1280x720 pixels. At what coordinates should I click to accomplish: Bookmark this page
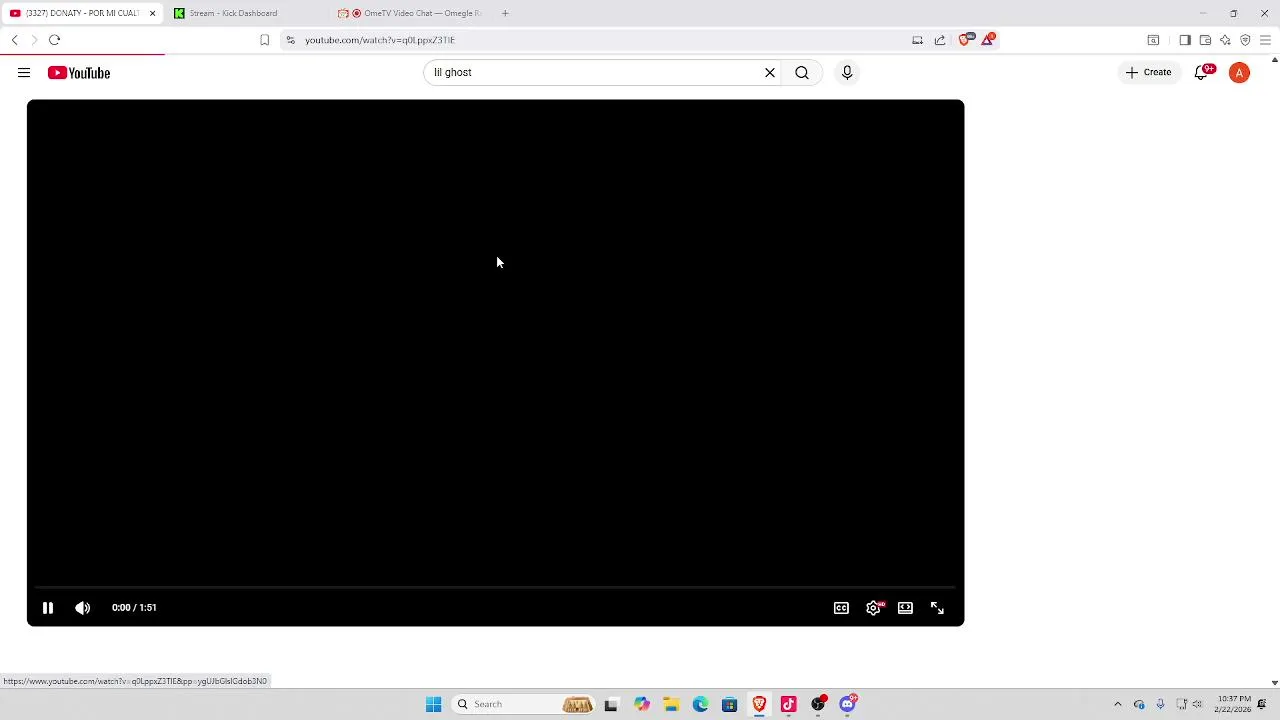[x=264, y=40]
